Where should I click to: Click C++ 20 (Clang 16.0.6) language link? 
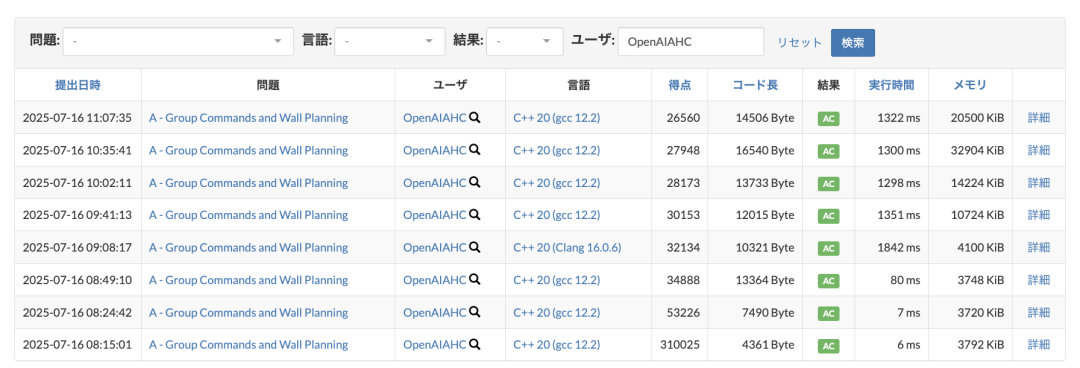(568, 247)
